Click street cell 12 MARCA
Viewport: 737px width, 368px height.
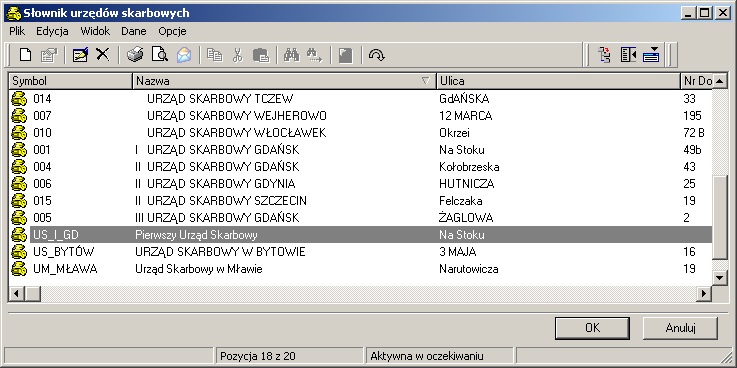(x=465, y=116)
